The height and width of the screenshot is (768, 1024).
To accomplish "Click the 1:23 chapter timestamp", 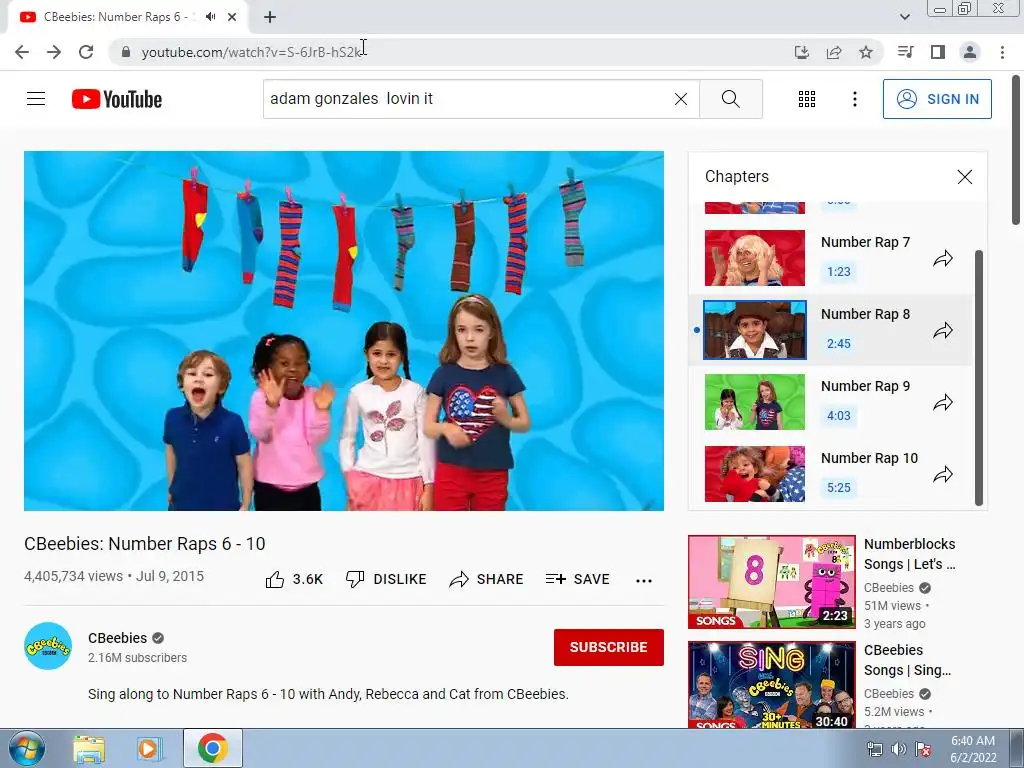I will [839, 272].
